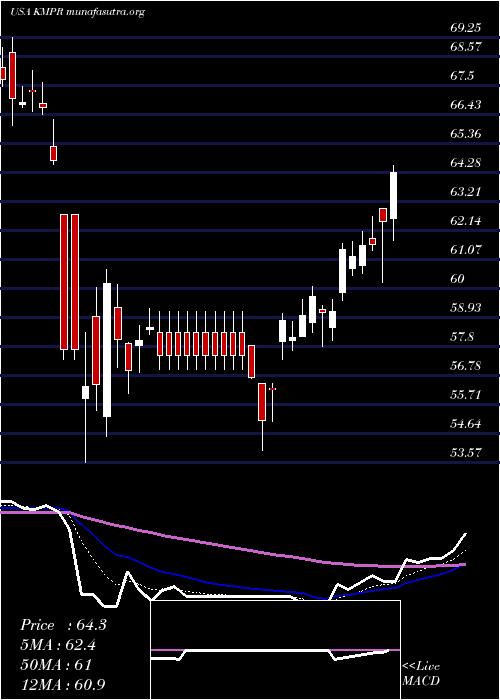The height and width of the screenshot is (700, 500).
Task: Click the 65.36 price axis label
Action: (465, 133)
